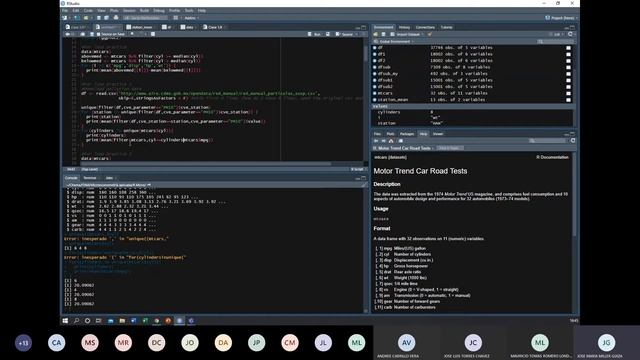
Task: Click the Go to file/function search box
Action: tap(145, 18)
